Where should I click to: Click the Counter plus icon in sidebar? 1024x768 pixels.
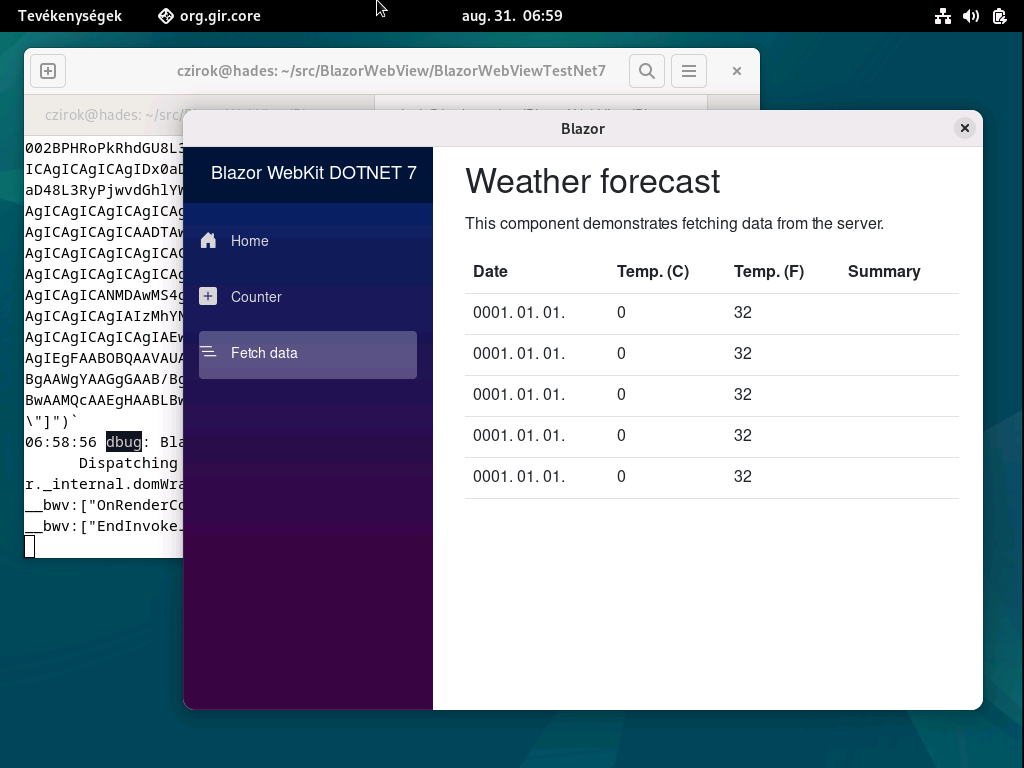pyautogui.click(x=209, y=296)
